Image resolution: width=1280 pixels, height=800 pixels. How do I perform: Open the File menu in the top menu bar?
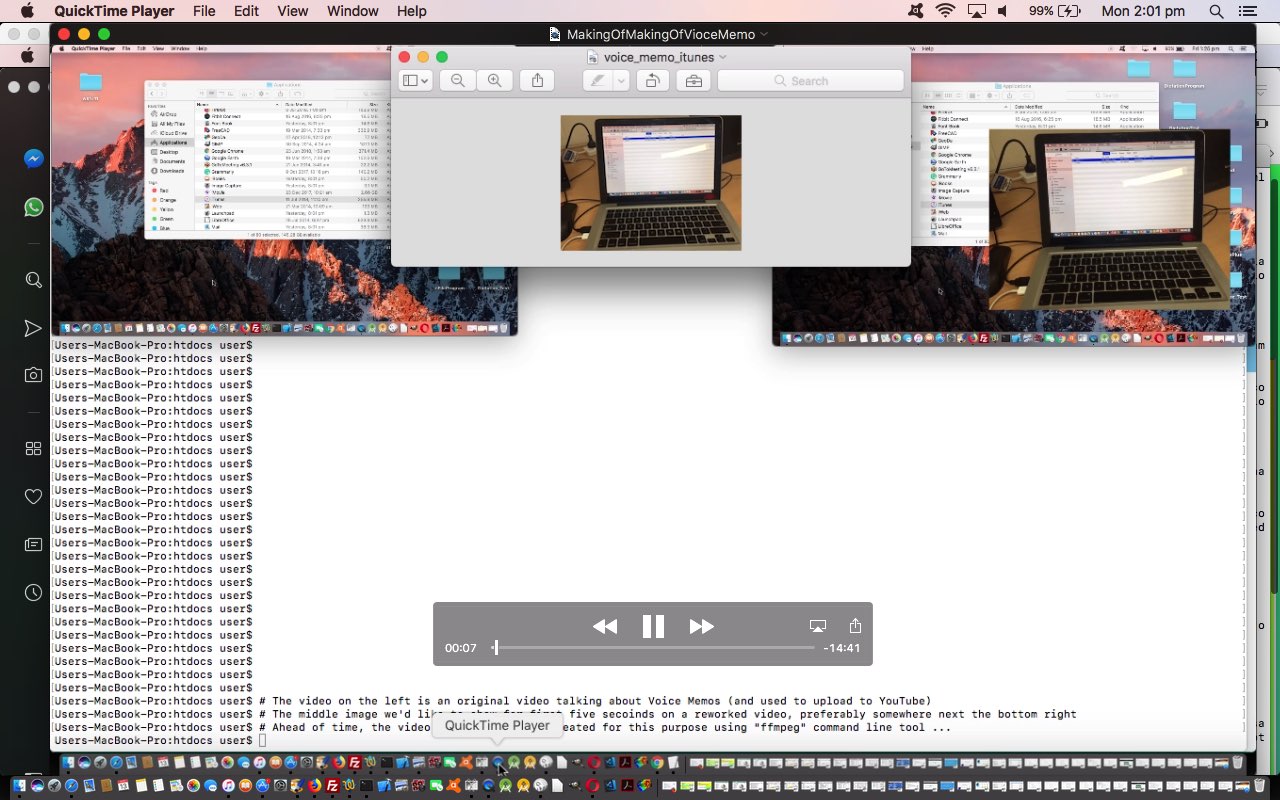pos(204,11)
